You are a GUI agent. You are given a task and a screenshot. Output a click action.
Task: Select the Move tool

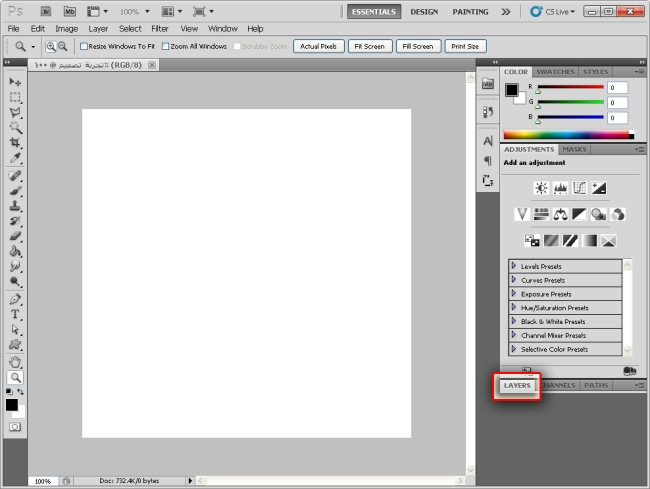[x=15, y=81]
